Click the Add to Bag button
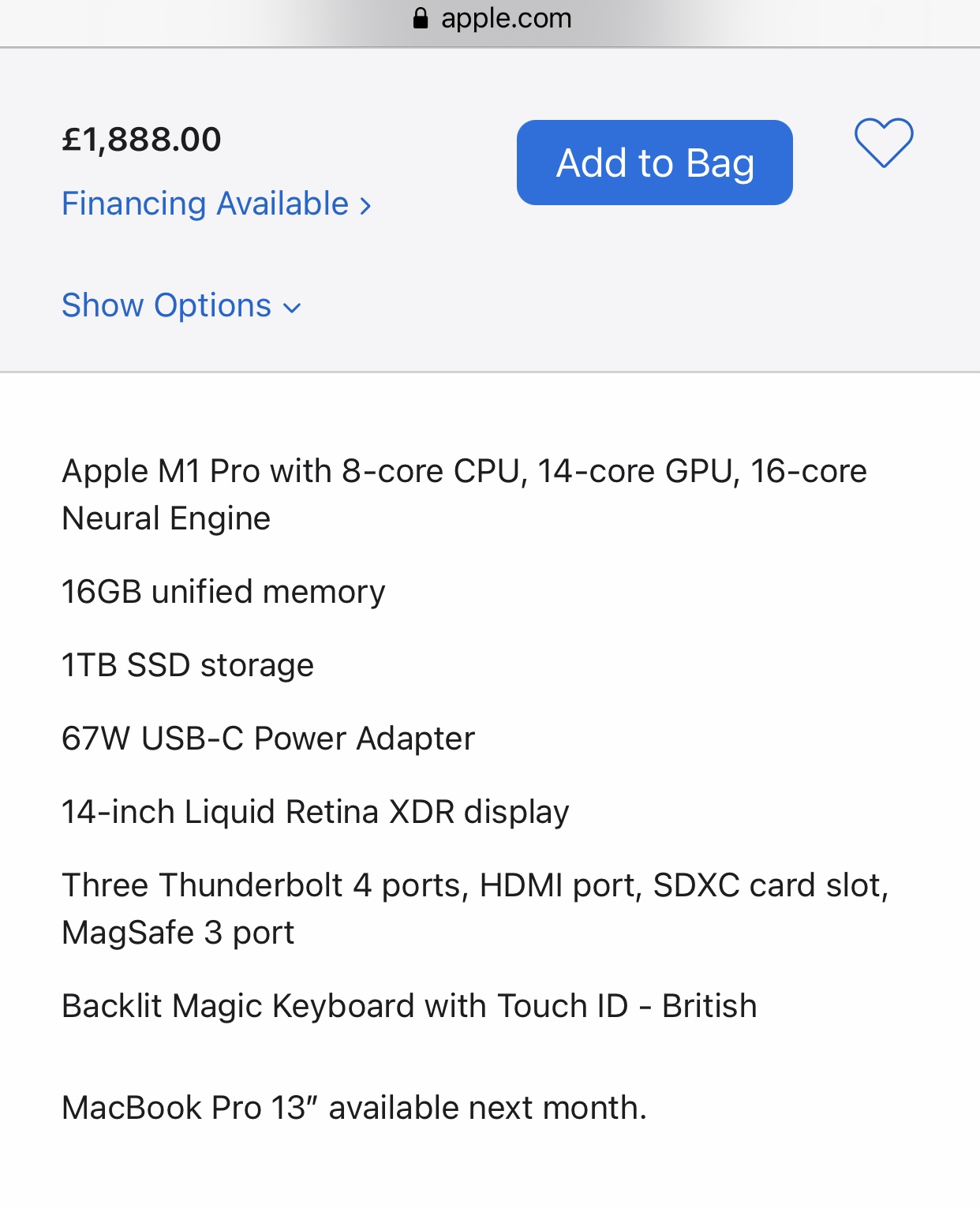 pyautogui.click(x=654, y=163)
